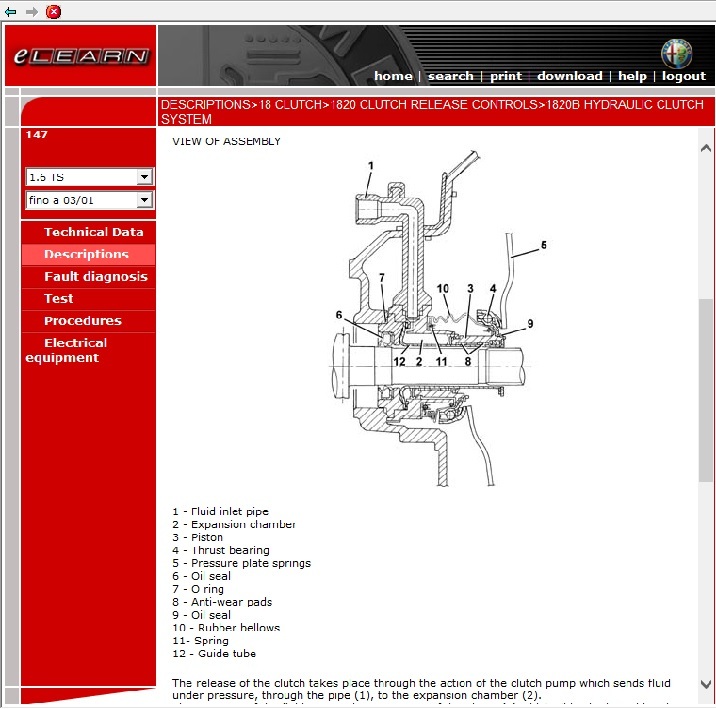Open the Electrical equipment section
This screenshot has height=709, width=716.
(66, 350)
